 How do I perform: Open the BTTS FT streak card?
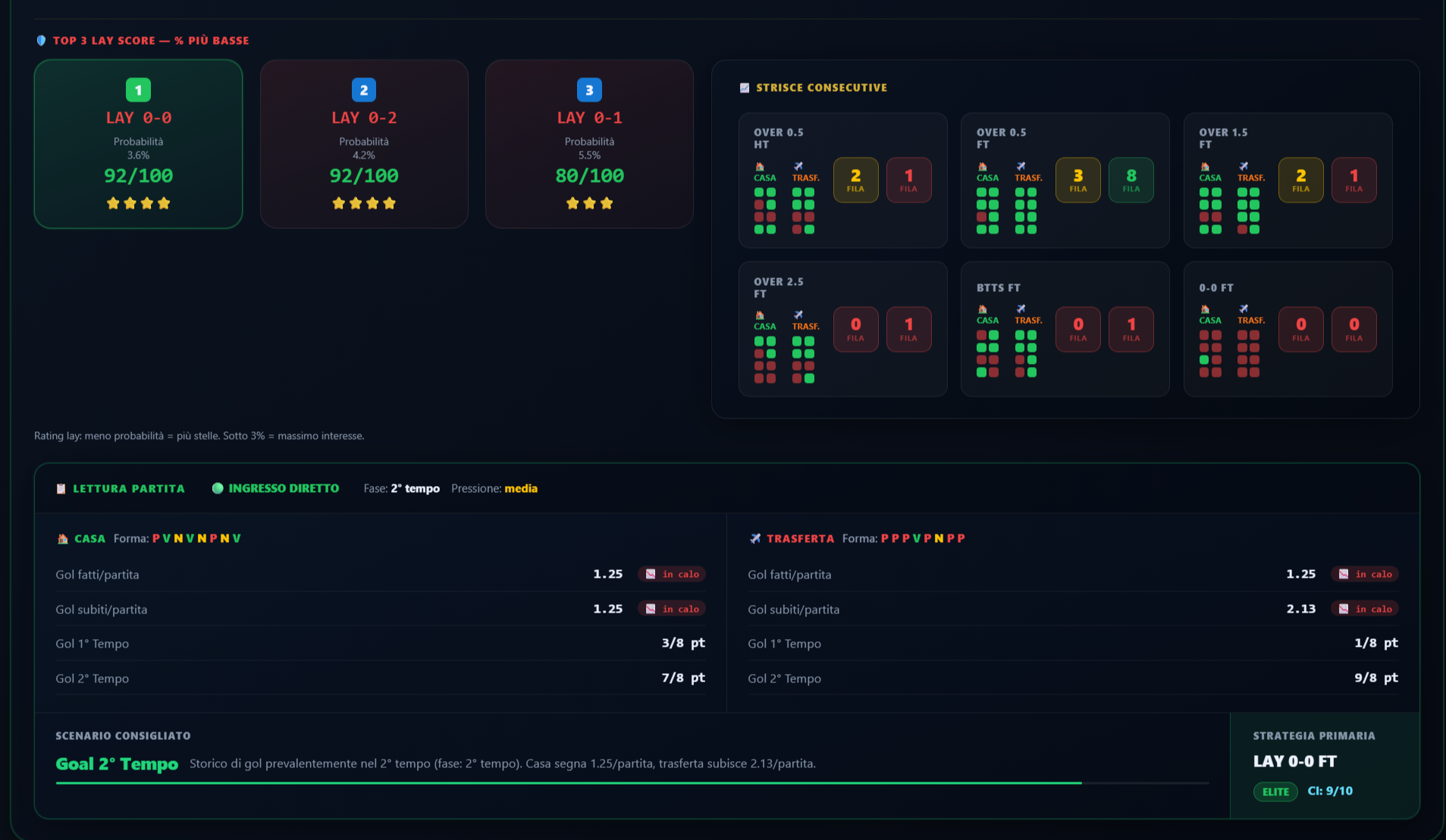click(1065, 329)
